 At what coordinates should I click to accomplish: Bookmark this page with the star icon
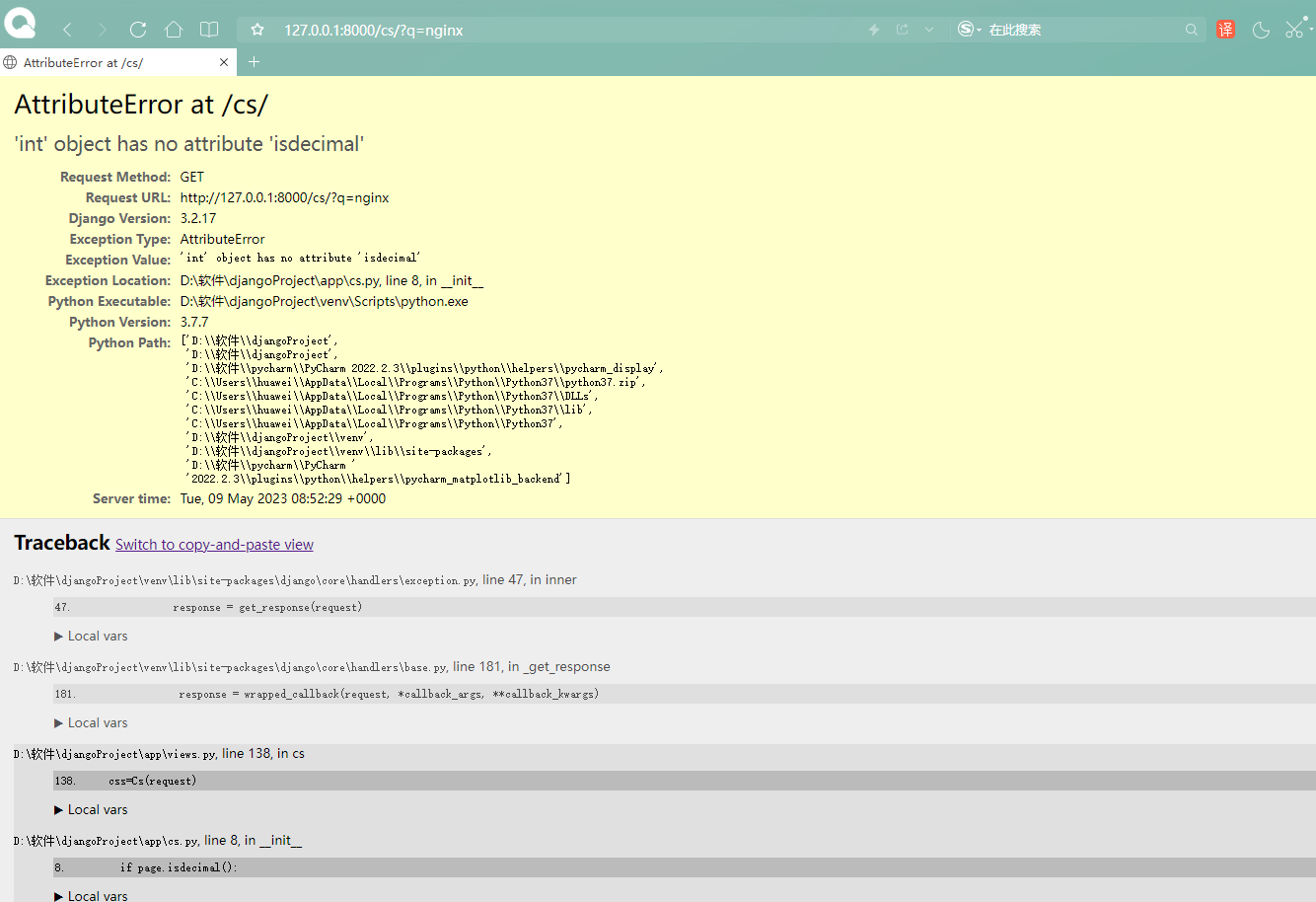(257, 30)
